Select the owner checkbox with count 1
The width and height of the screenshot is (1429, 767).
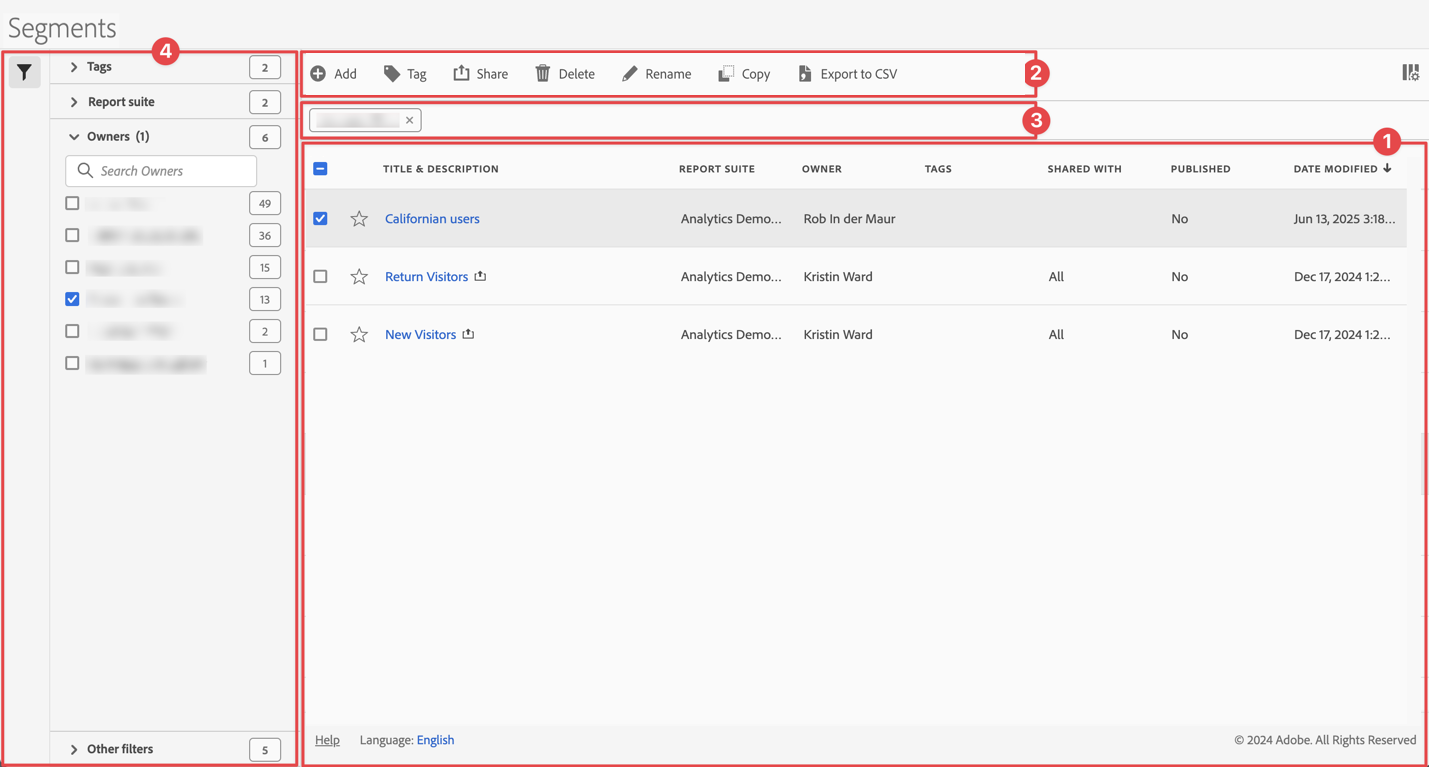(72, 363)
